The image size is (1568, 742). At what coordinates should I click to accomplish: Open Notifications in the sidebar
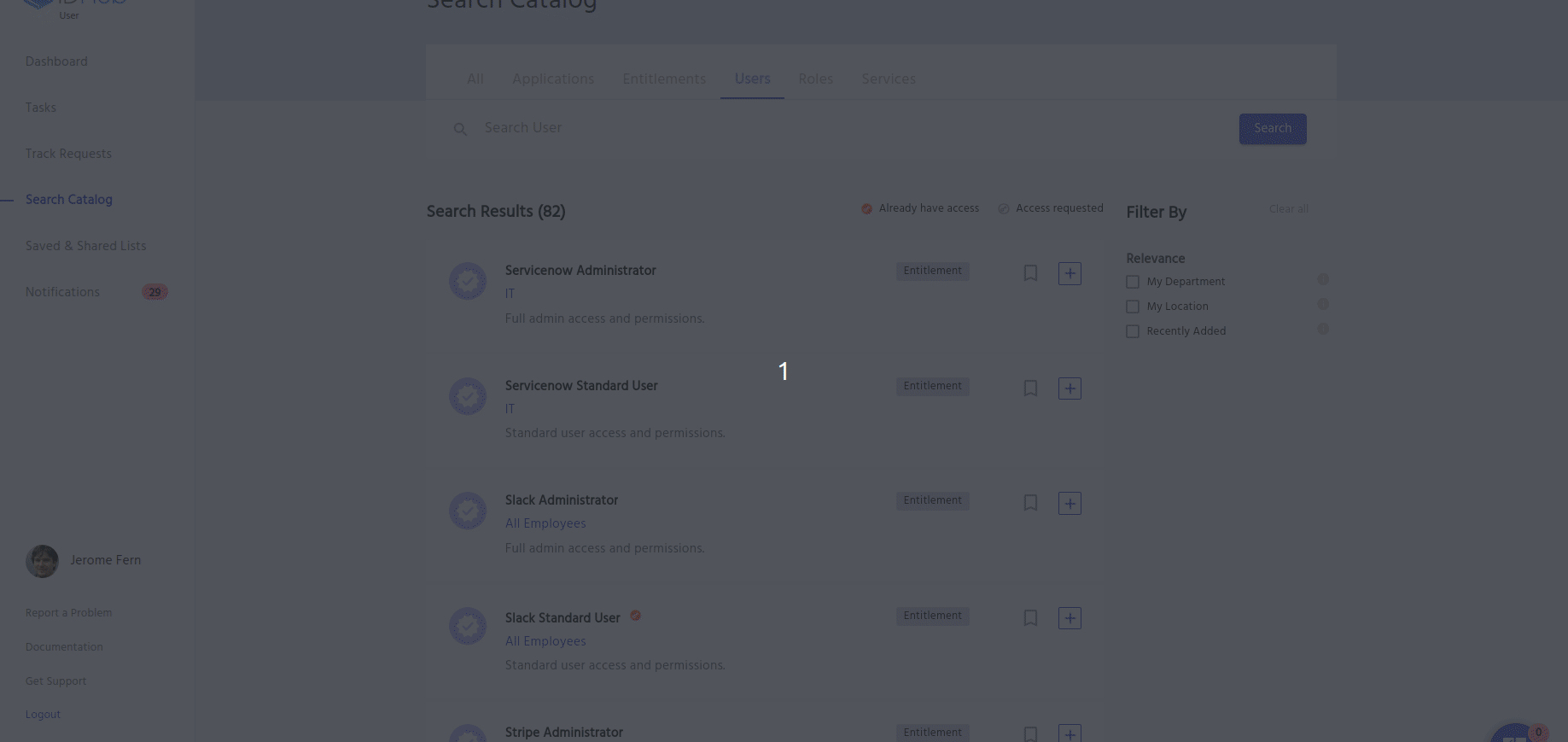click(x=62, y=292)
